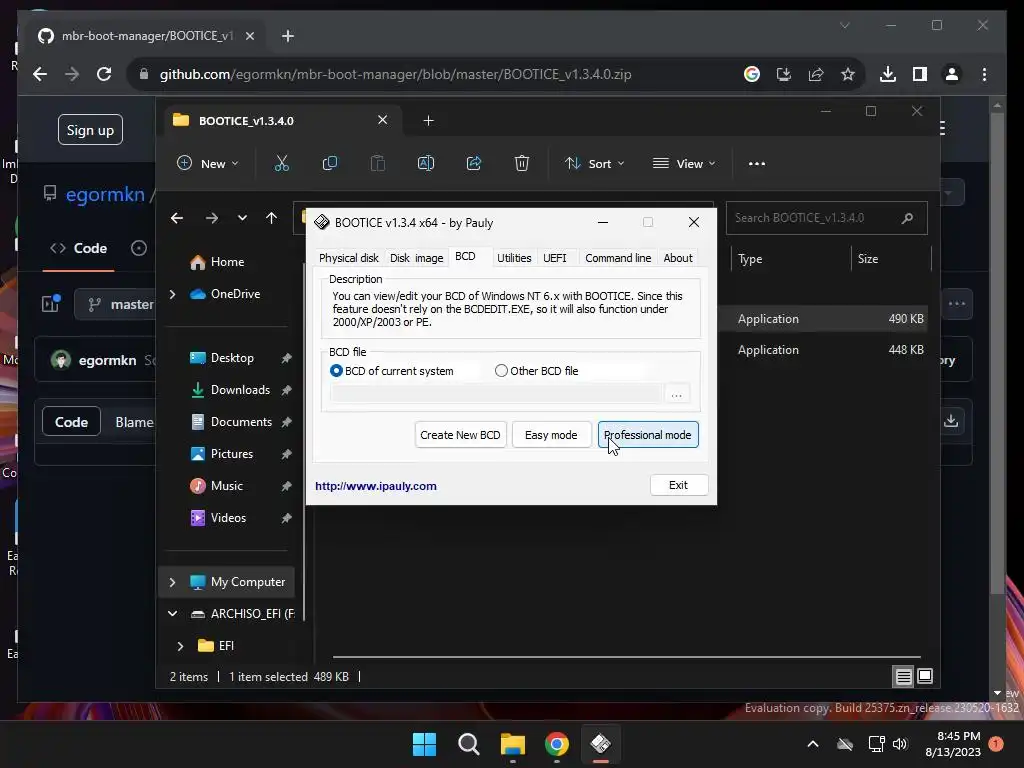Expand the My Computer tree node

[x=172, y=582]
